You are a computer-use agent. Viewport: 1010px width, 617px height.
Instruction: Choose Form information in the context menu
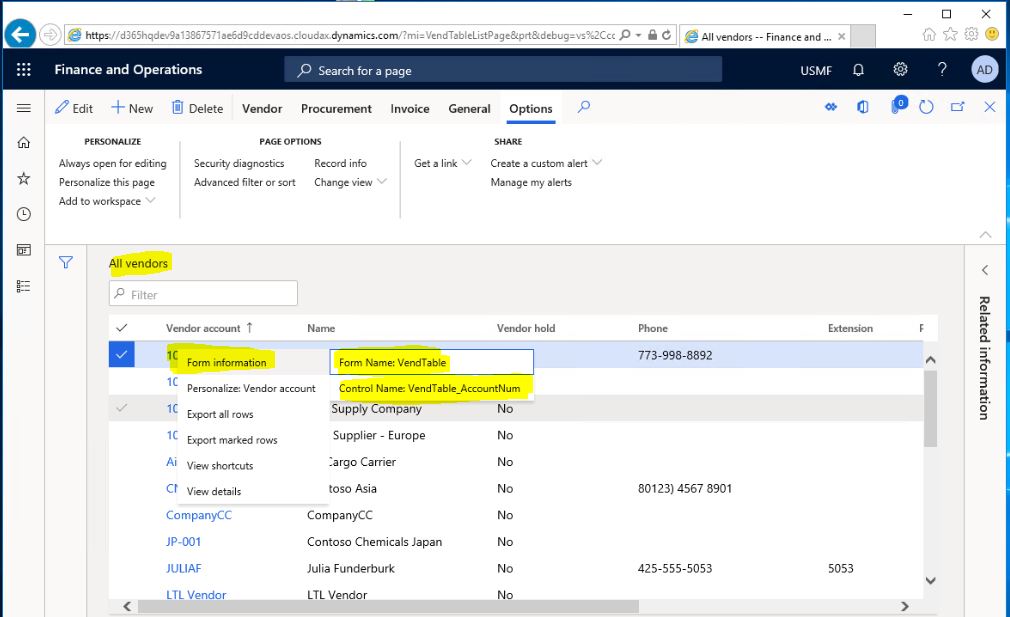point(227,363)
